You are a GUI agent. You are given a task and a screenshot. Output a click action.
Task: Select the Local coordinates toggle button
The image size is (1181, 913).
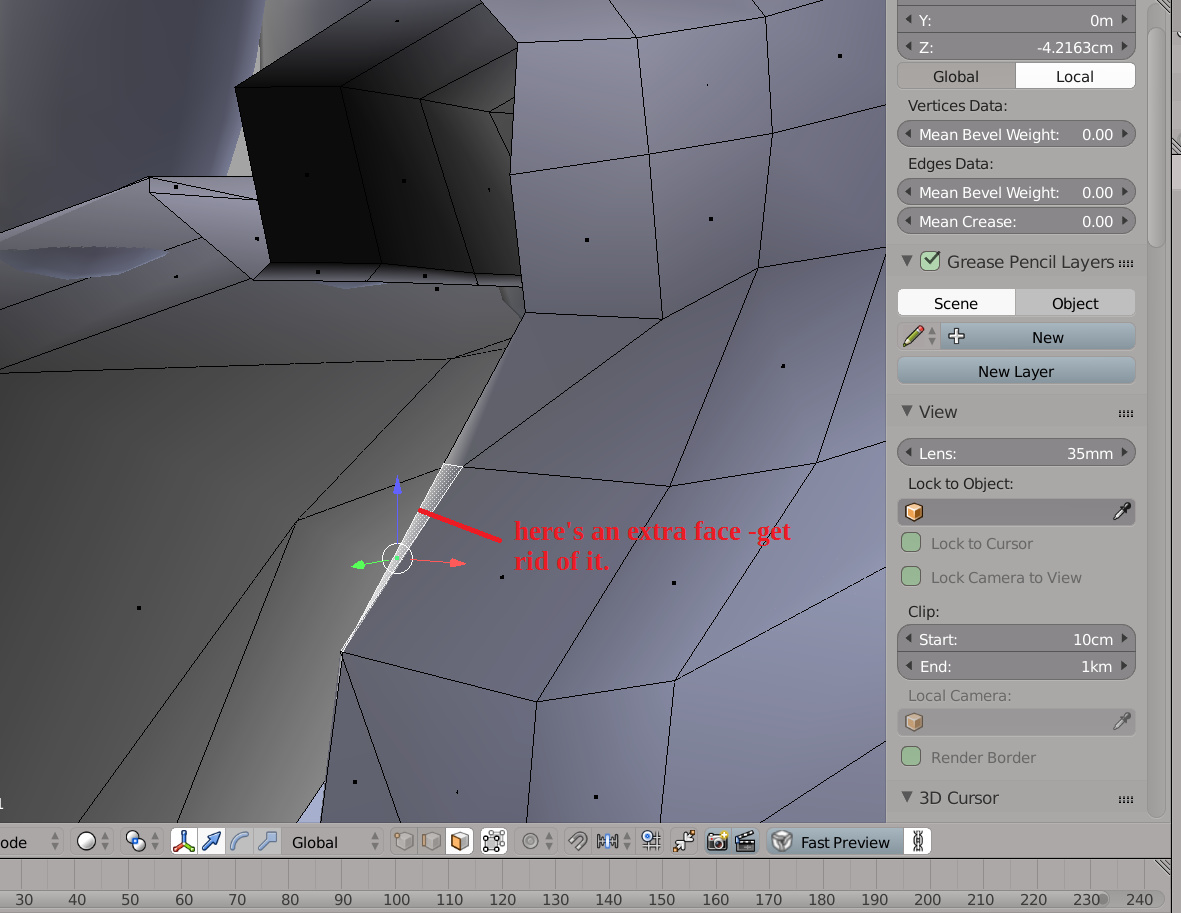point(1075,76)
